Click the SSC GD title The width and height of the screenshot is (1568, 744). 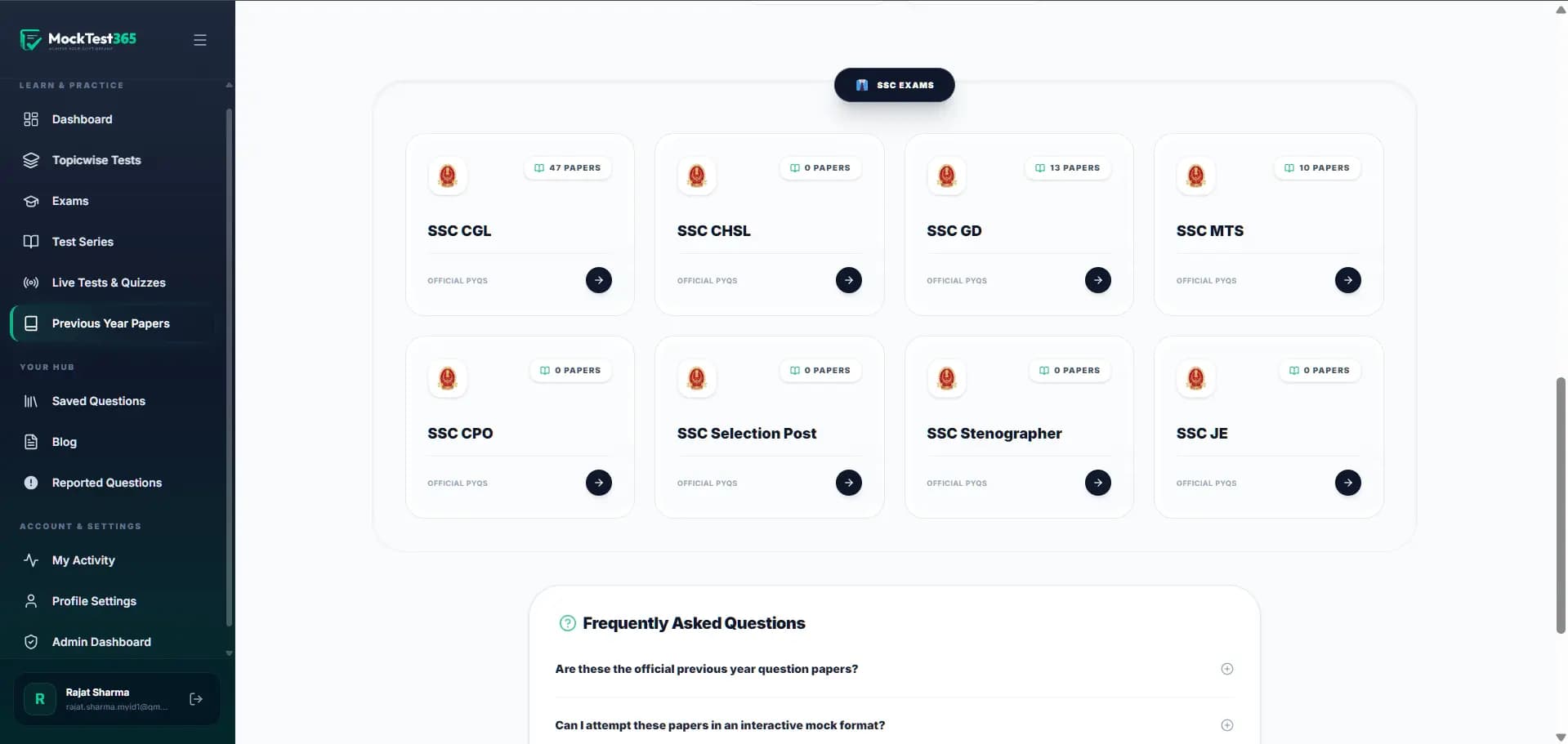[x=954, y=231]
